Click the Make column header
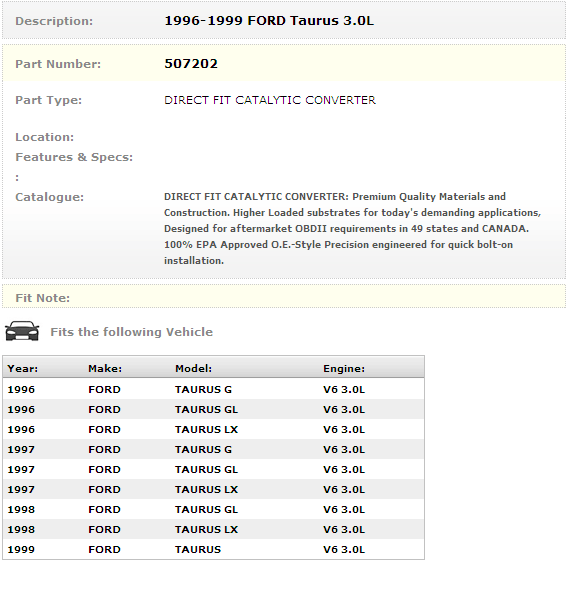 click(x=105, y=368)
